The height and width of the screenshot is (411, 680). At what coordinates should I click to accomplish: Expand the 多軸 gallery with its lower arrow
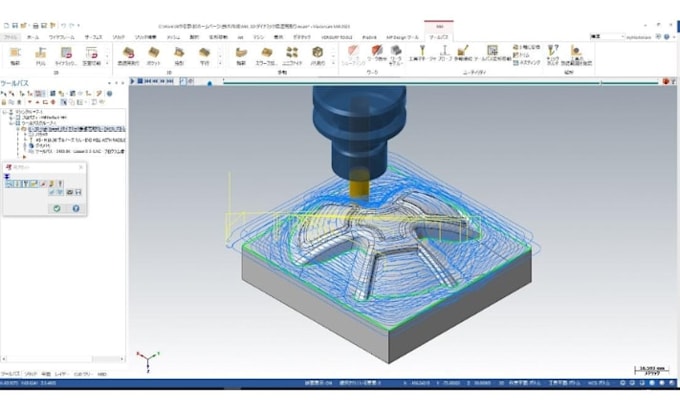pyautogui.click(x=333, y=63)
